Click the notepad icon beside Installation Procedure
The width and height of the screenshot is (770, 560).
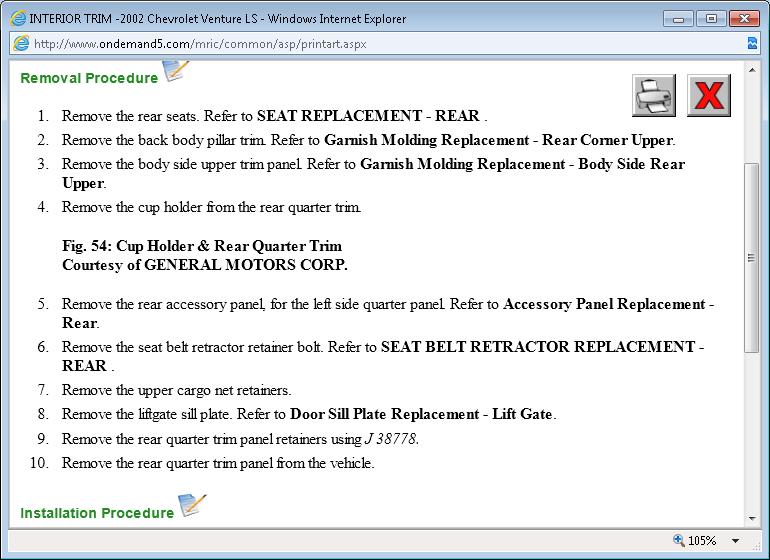192,505
